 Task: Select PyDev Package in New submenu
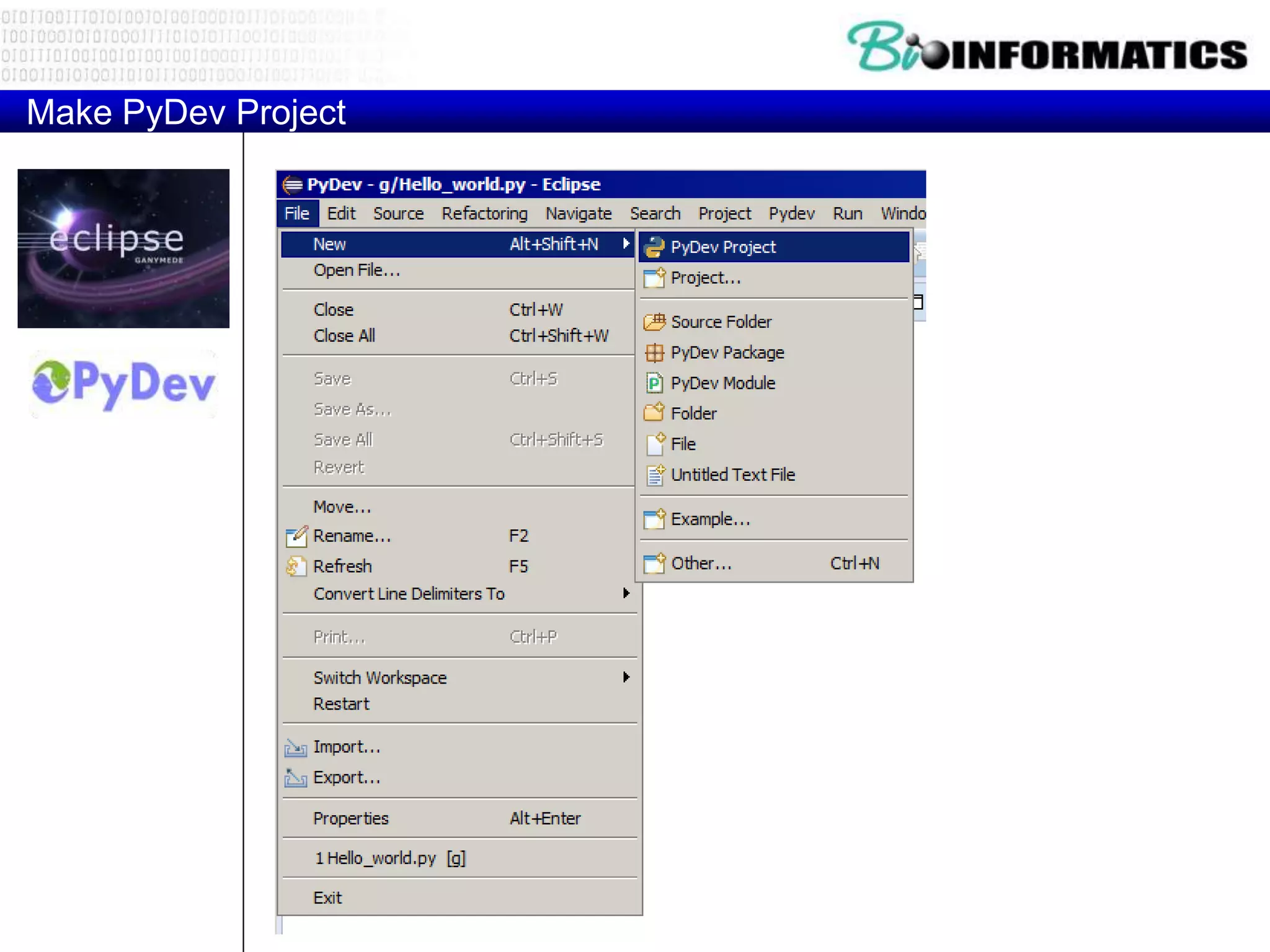[x=775, y=353]
